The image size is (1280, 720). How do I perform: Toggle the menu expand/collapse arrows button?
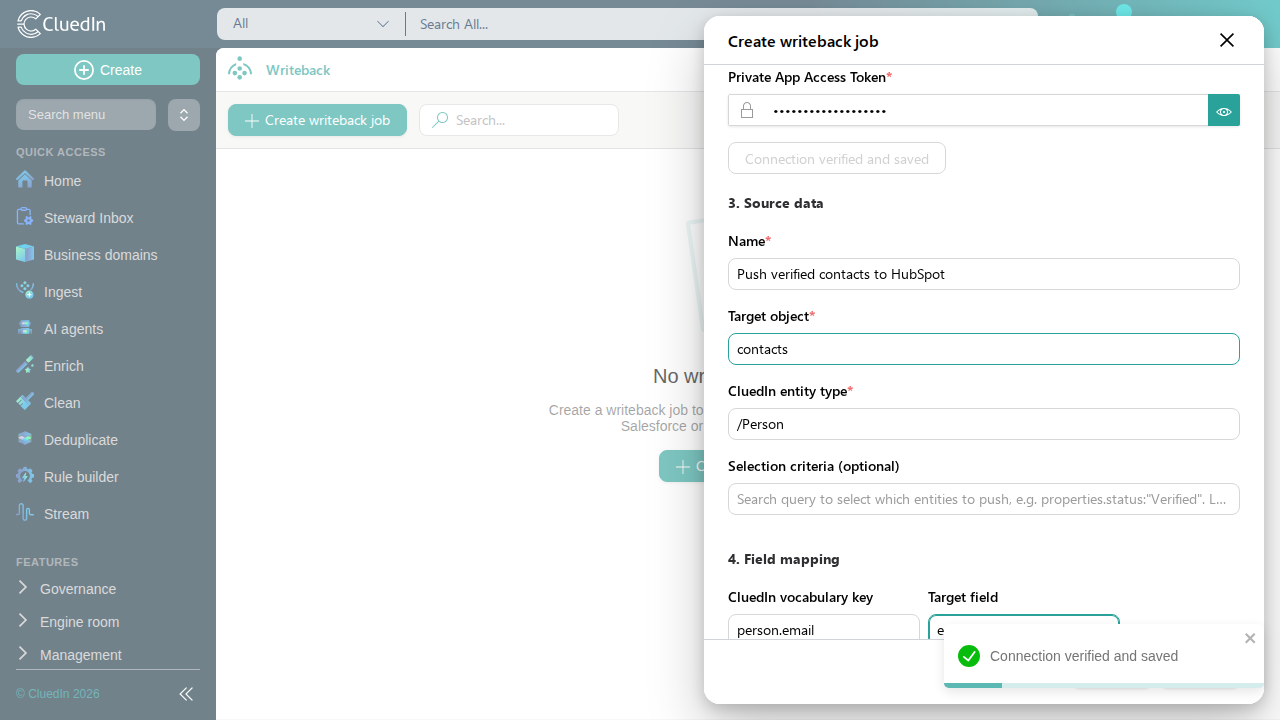point(184,115)
